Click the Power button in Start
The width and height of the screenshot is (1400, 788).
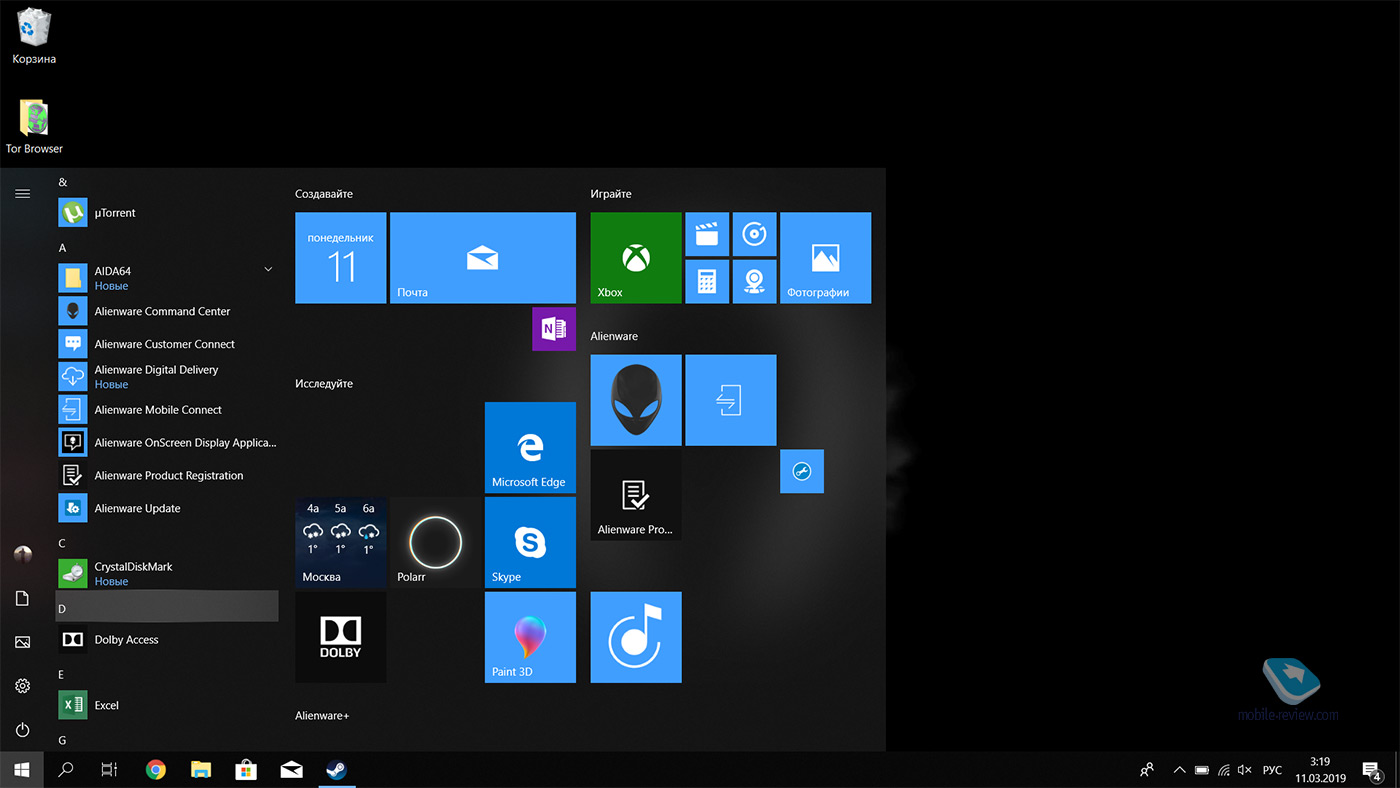click(22, 730)
